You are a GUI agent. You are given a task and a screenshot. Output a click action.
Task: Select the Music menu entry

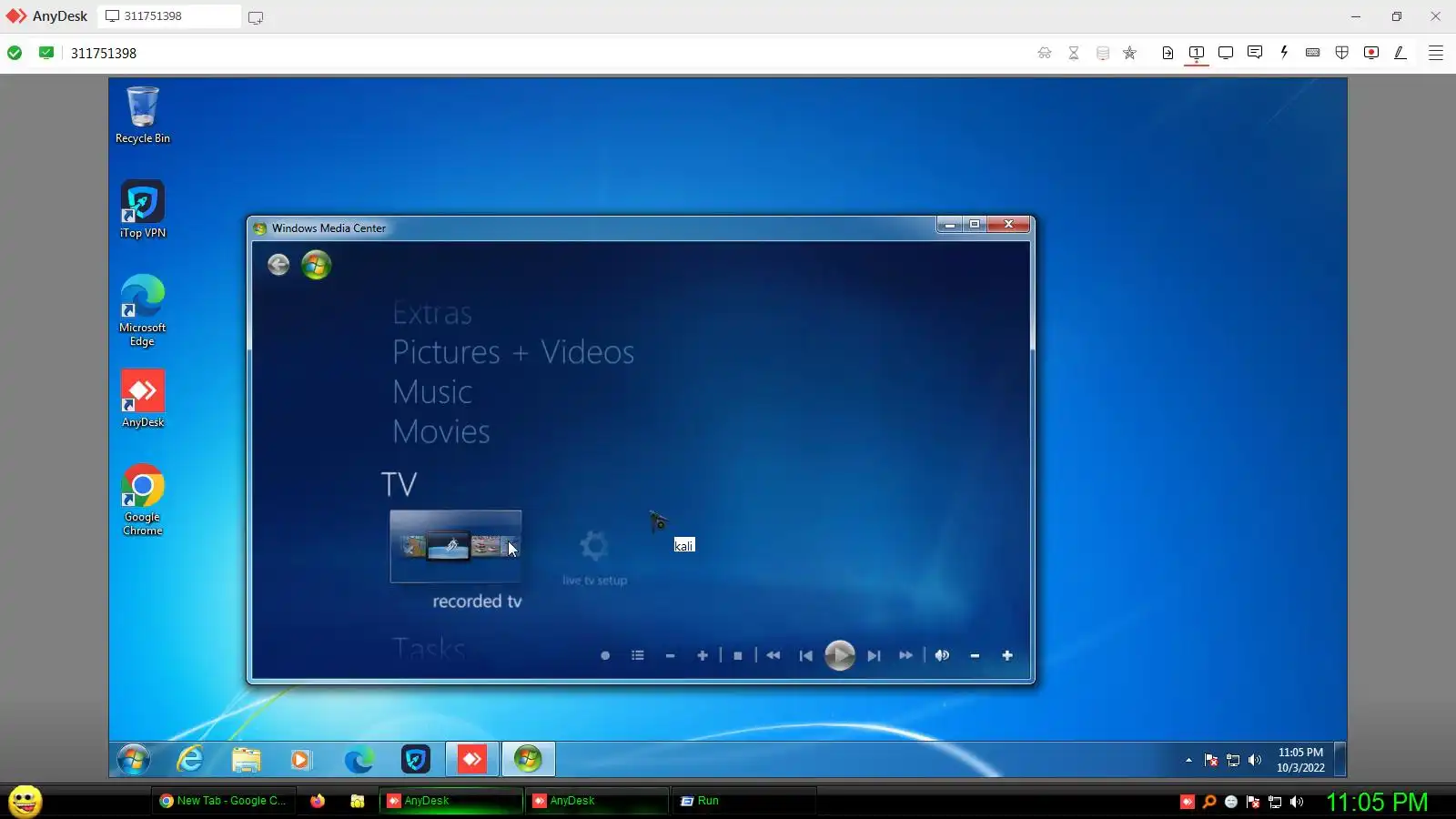point(432,392)
